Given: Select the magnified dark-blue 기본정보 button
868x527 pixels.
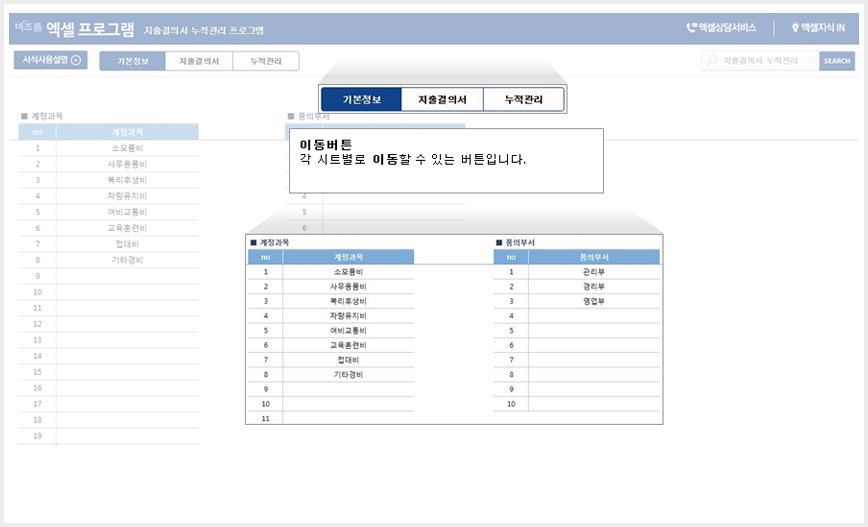Looking at the screenshot, I should [361, 100].
